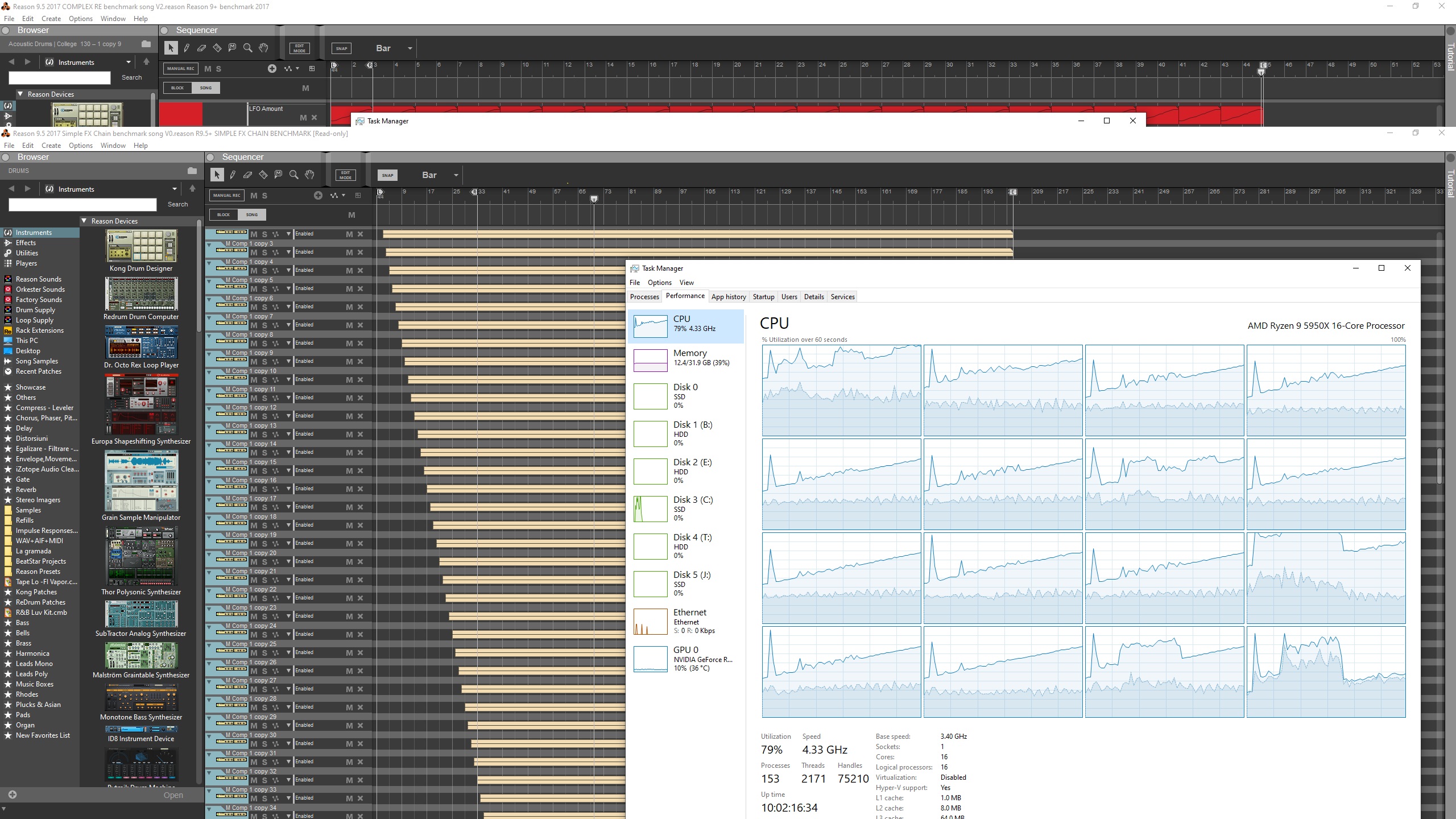
Task: Click Search button in front Browser
Action: tap(177, 204)
